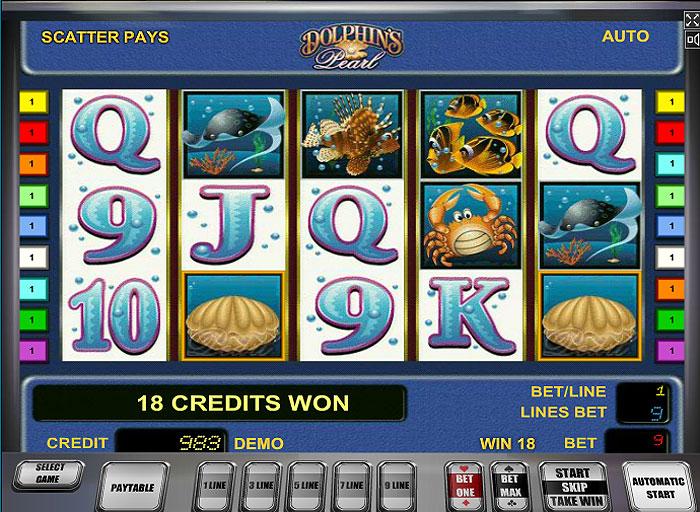
Task: Click the Bet Max button
Action: tap(509, 486)
